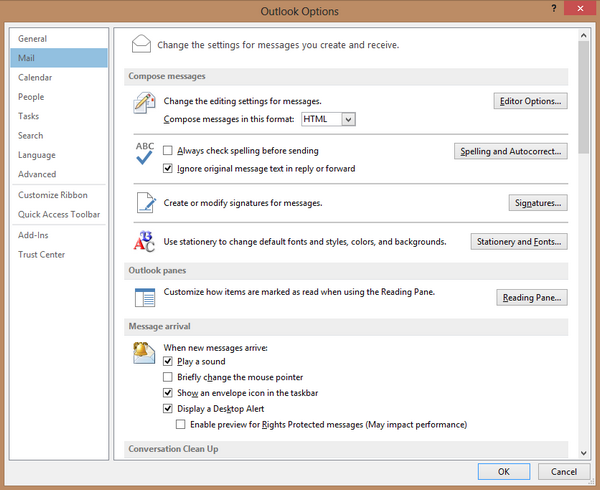This screenshot has height=490, width=600.
Task: Disable Play a sound for new messages
Action: pos(168,361)
